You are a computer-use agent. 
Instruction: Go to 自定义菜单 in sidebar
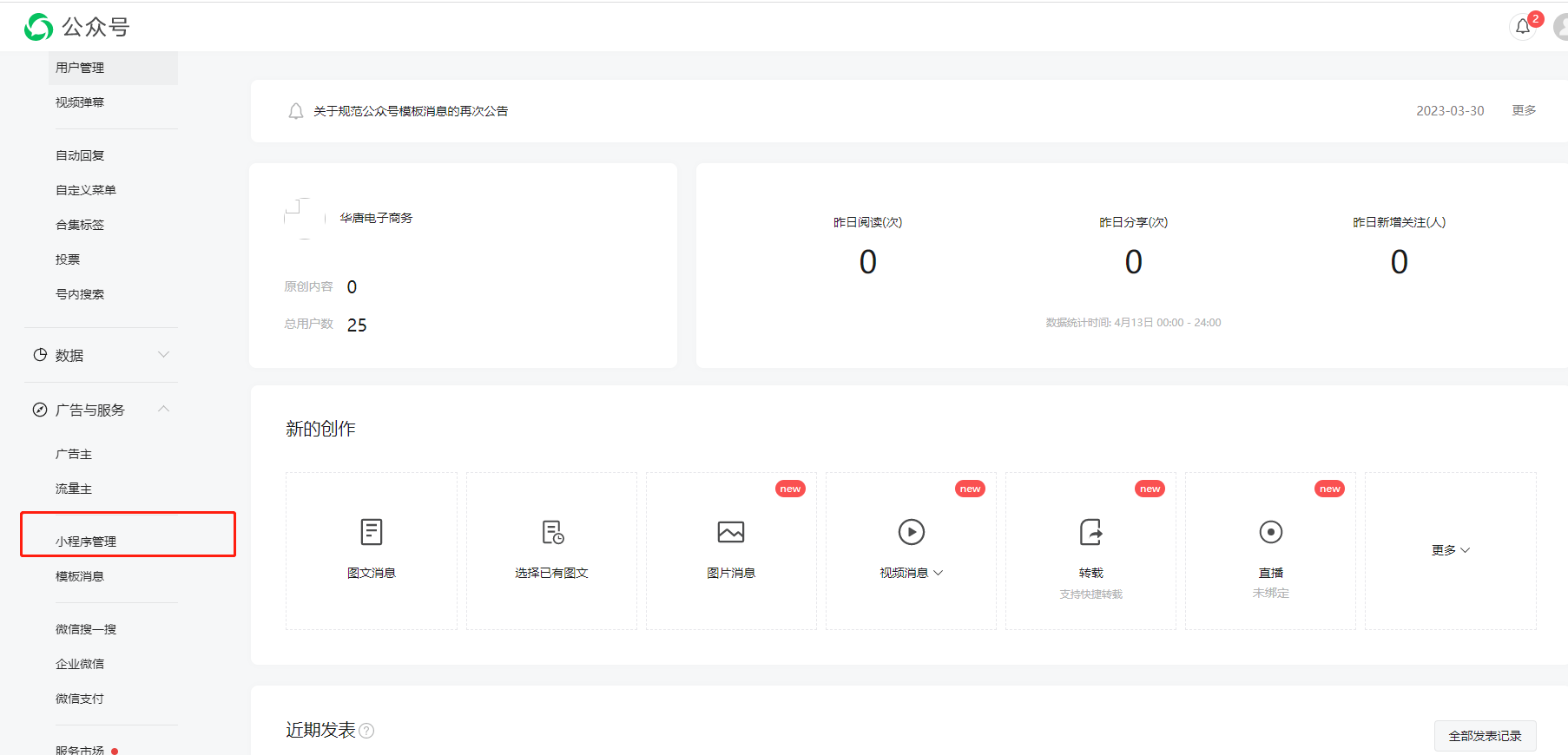pos(86,190)
